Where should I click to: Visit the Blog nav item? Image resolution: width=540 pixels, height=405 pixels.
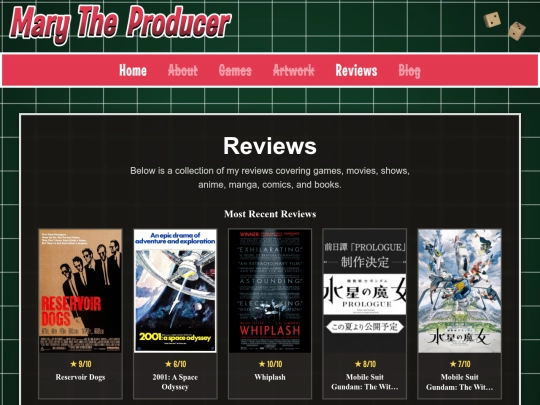[x=409, y=71]
